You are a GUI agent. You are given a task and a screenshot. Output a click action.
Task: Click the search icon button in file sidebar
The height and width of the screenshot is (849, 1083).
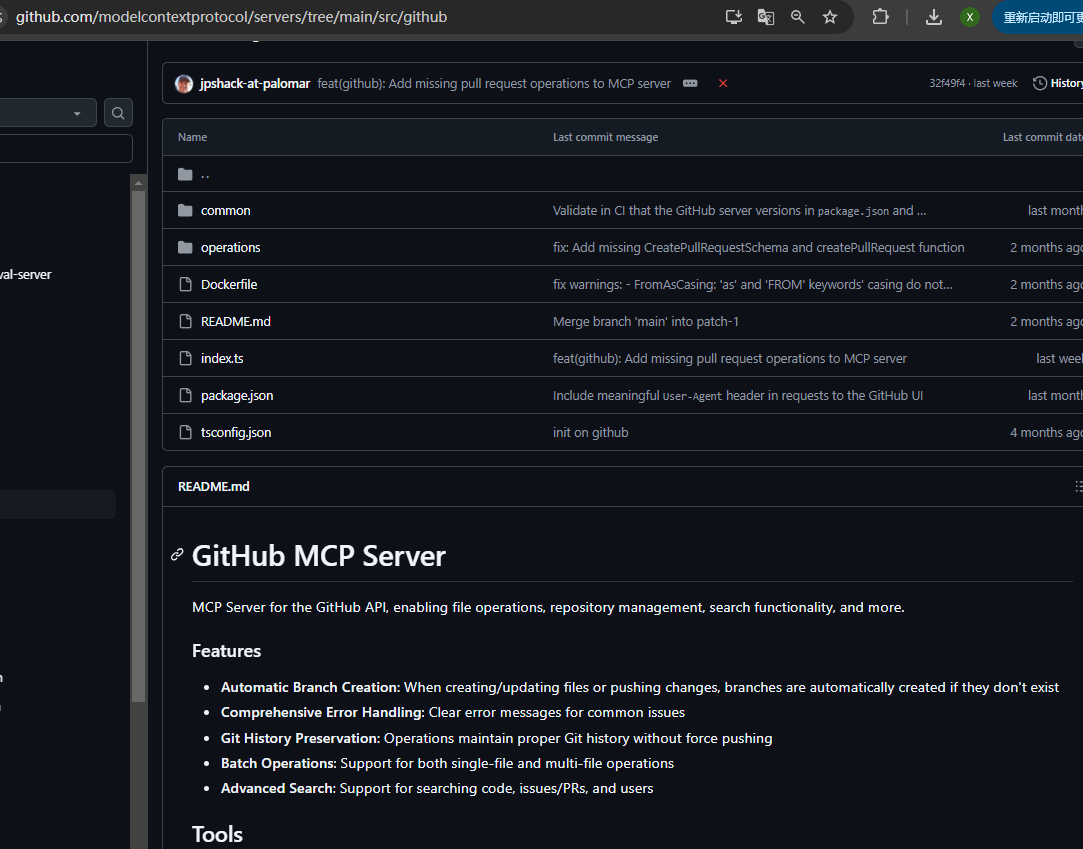118,113
